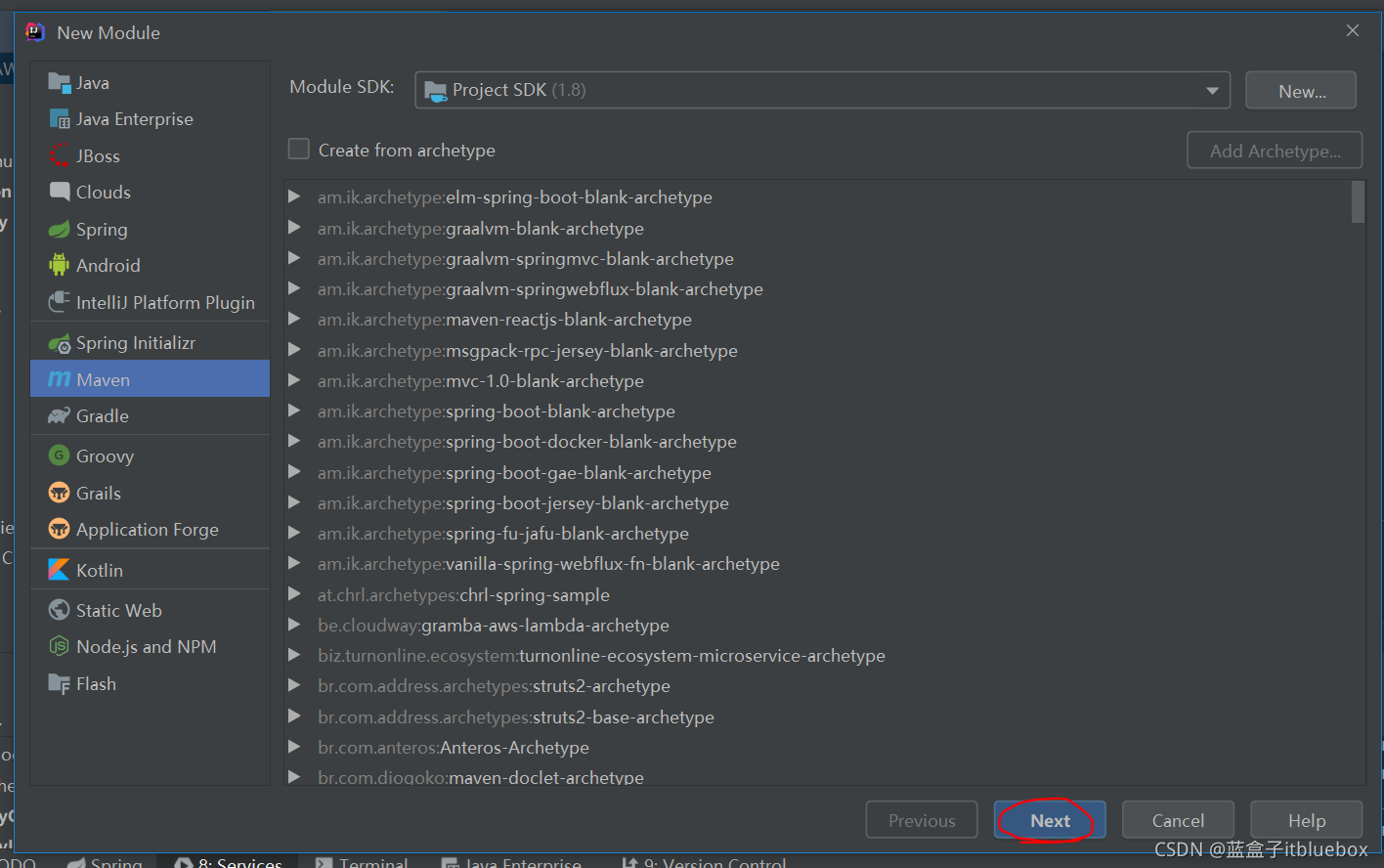The height and width of the screenshot is (868, 1384).
Task: Choose Application Forge module type label
Action: pyautogui.click(x=148, y=529)
